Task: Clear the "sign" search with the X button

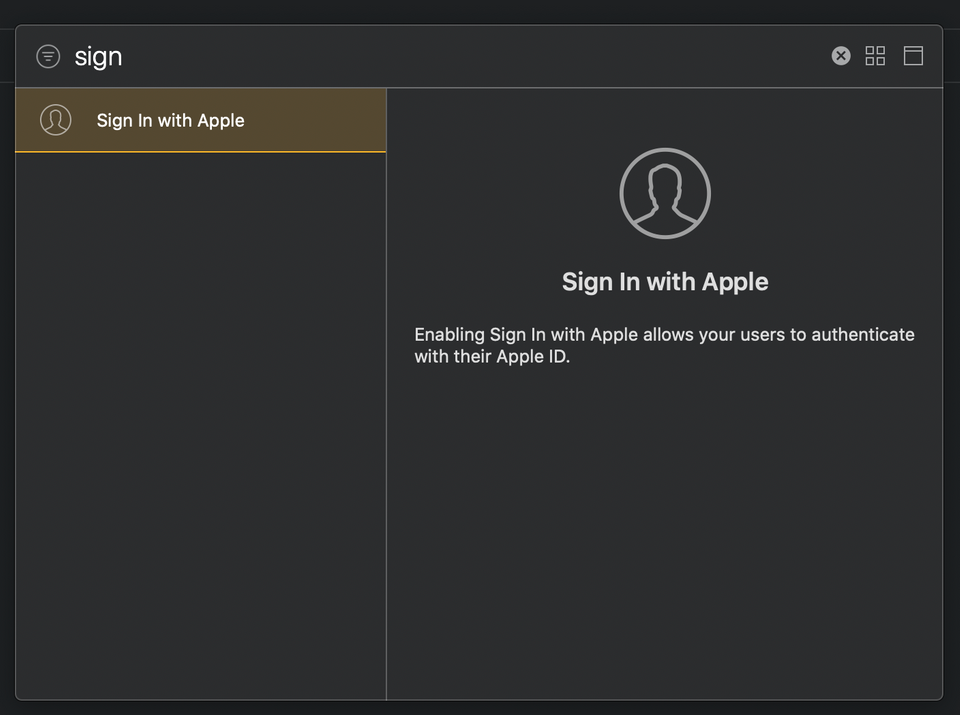Action: click(x=841, y=56)
